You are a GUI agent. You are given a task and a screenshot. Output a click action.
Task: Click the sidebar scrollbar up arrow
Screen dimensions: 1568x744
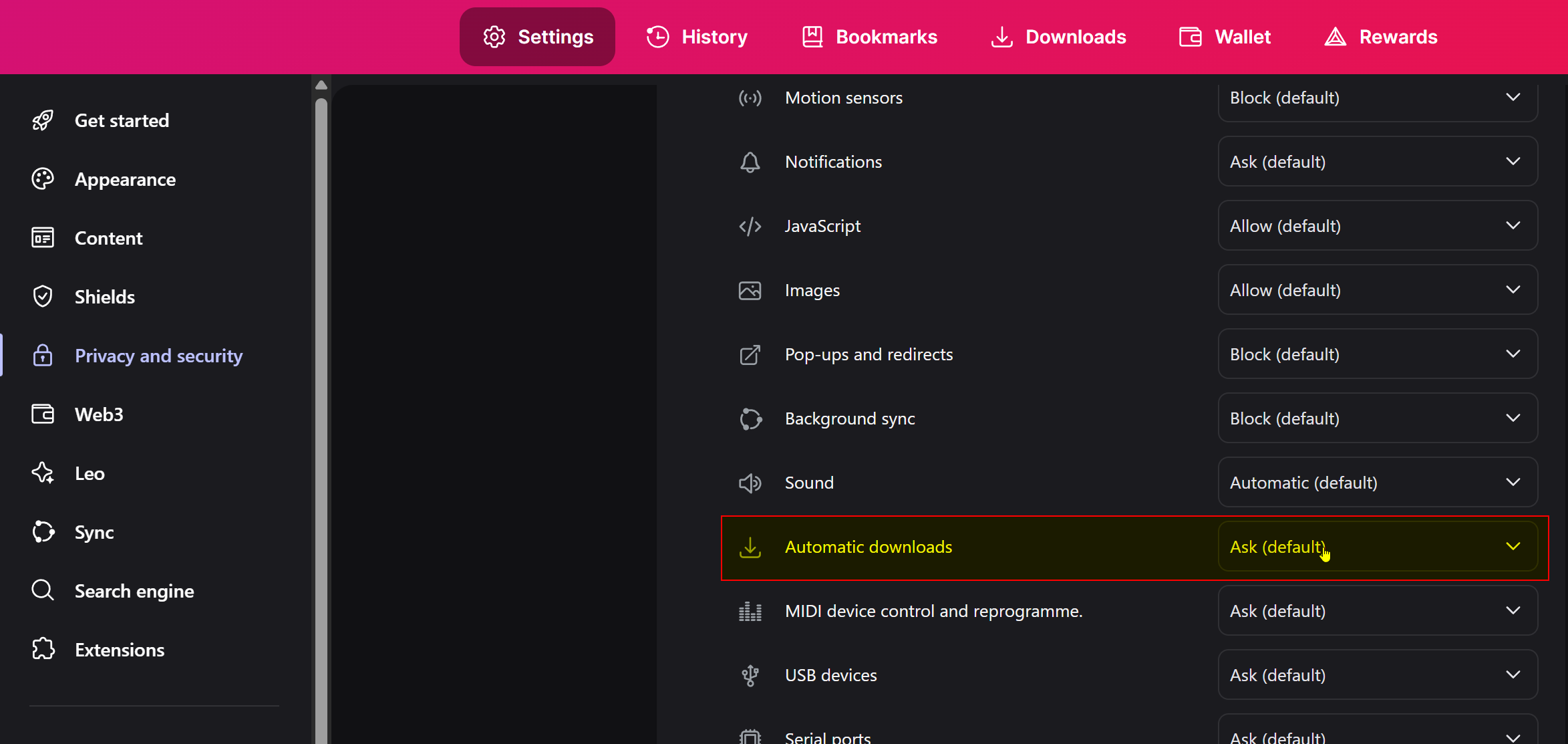click(x=321, y=85)
